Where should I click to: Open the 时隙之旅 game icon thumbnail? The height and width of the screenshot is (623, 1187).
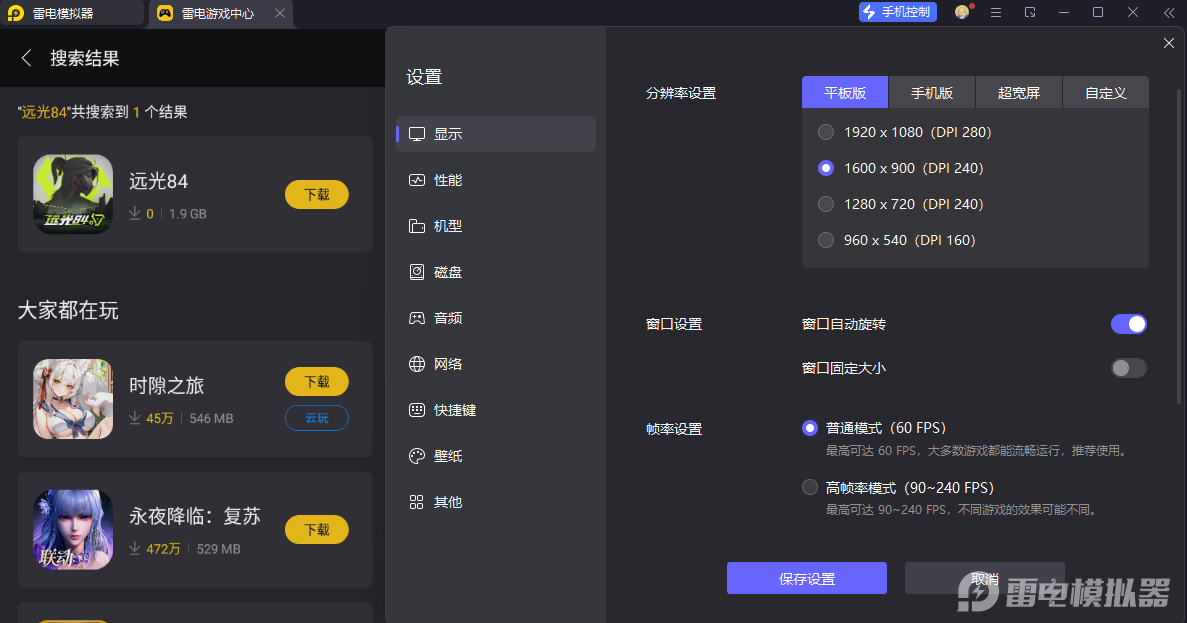[x=73, y=399]
